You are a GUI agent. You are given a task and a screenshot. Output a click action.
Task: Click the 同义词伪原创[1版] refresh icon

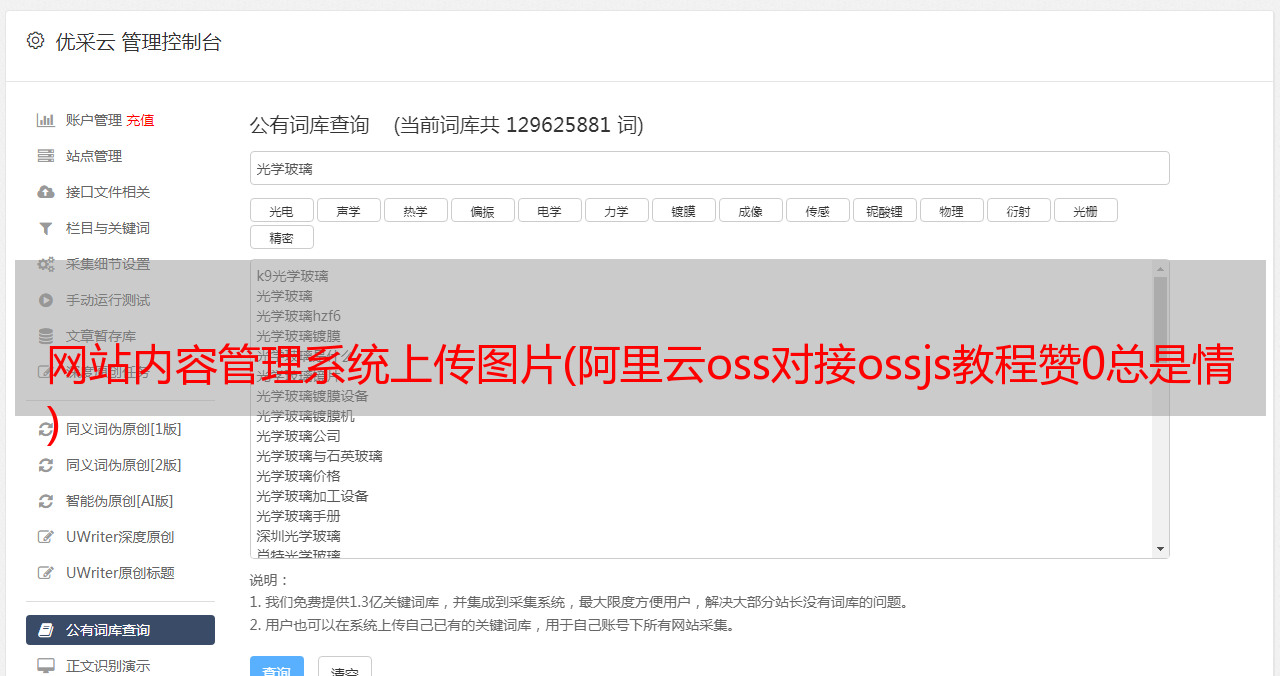pyautogui.click(x=46, y=429)
